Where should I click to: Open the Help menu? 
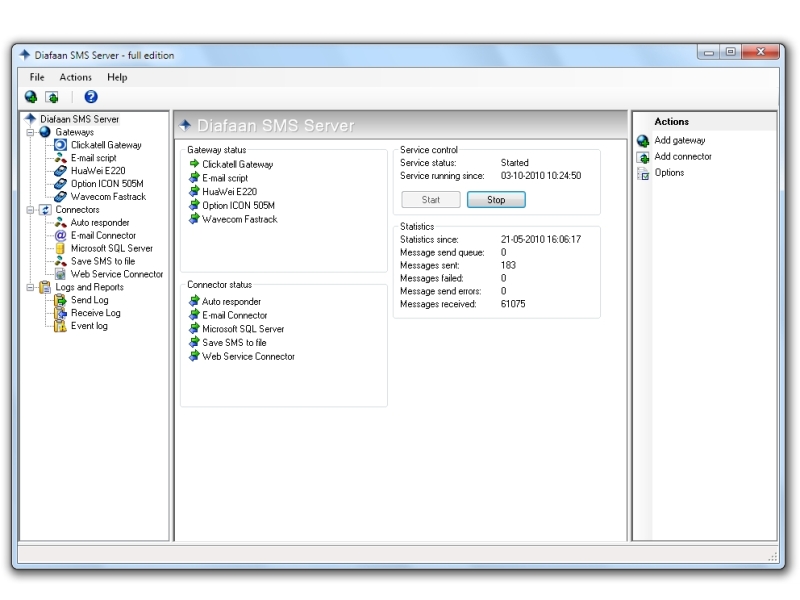pos(117,77)
